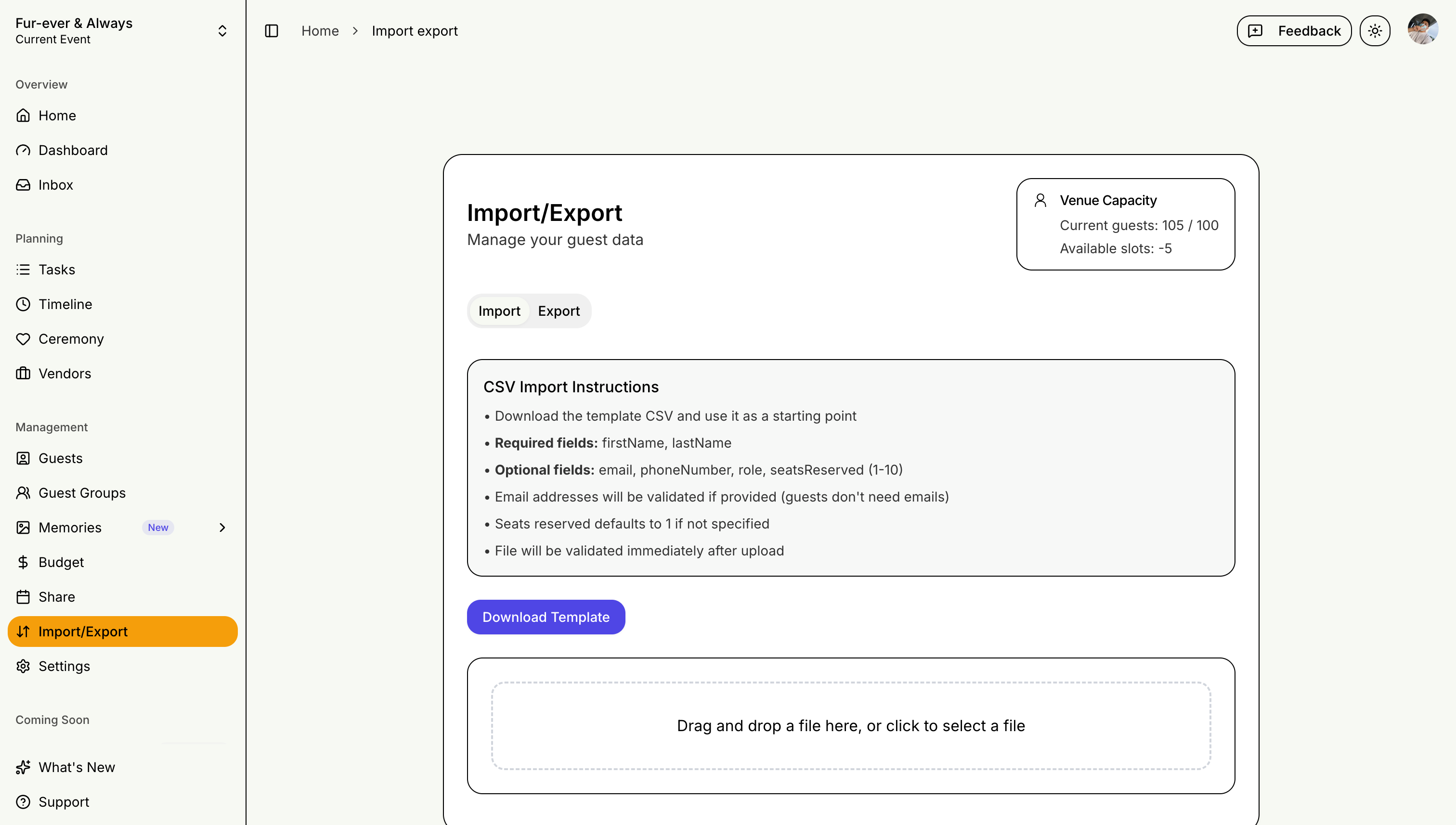Click the What's New sparkle icon
Image resolution: width=1456 pixels, height=825 pixels.
pyautogui.click(x=23, y=767)
